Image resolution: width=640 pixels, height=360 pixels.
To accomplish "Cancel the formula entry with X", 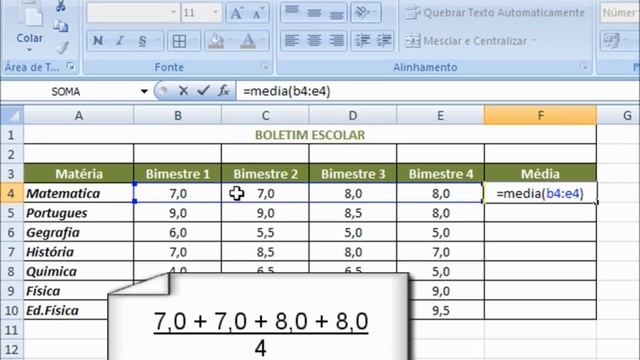I will click(x=183, y=91).
